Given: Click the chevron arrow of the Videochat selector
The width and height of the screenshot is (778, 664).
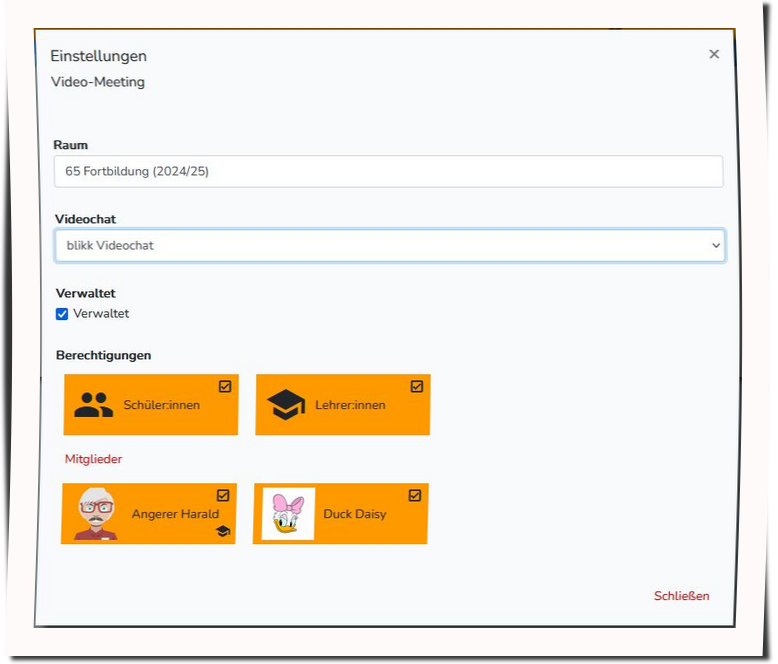Looking at the screenshot, I should tap(715, 245).
